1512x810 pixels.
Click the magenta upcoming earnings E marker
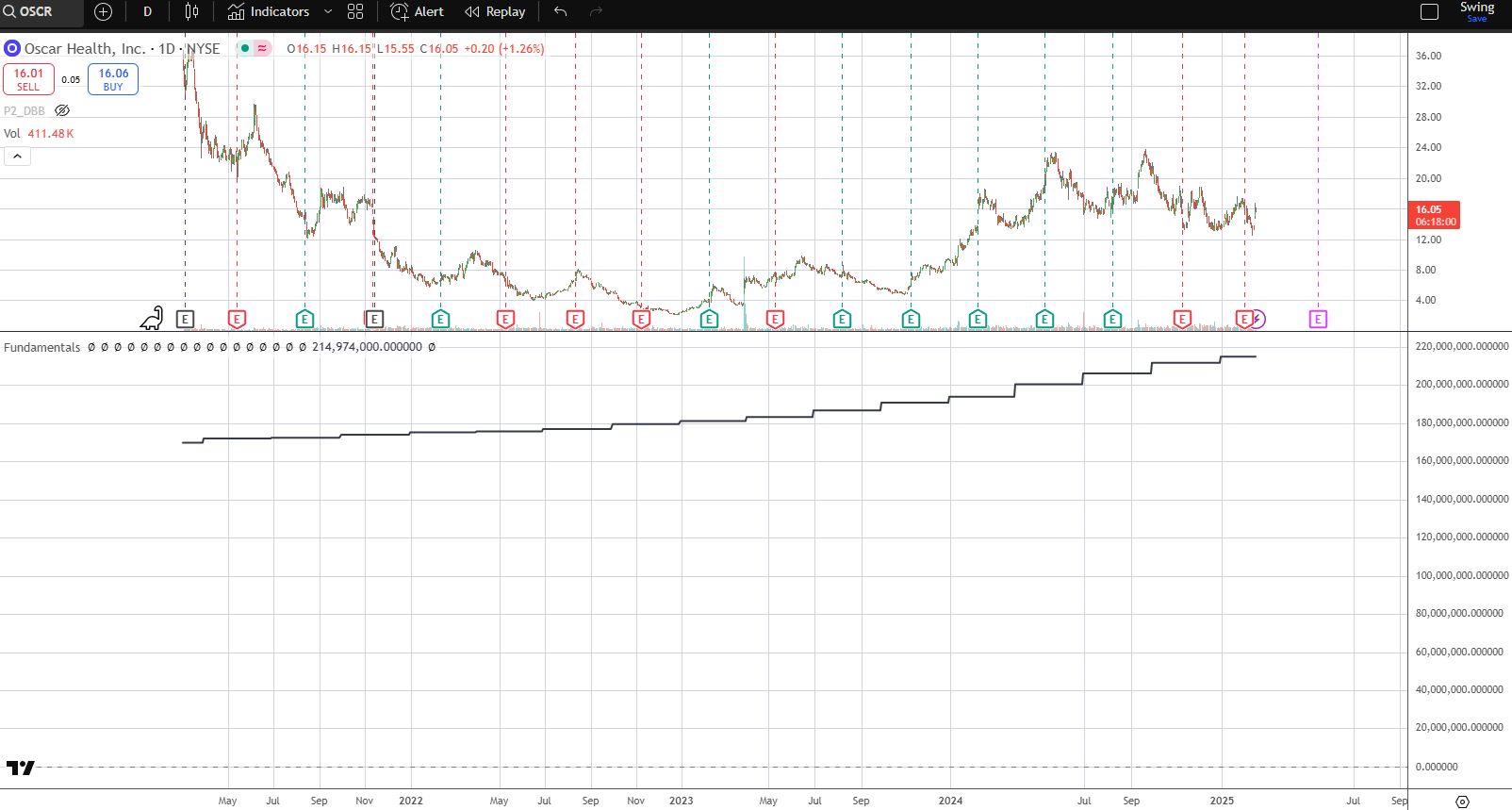(1318, 320)
